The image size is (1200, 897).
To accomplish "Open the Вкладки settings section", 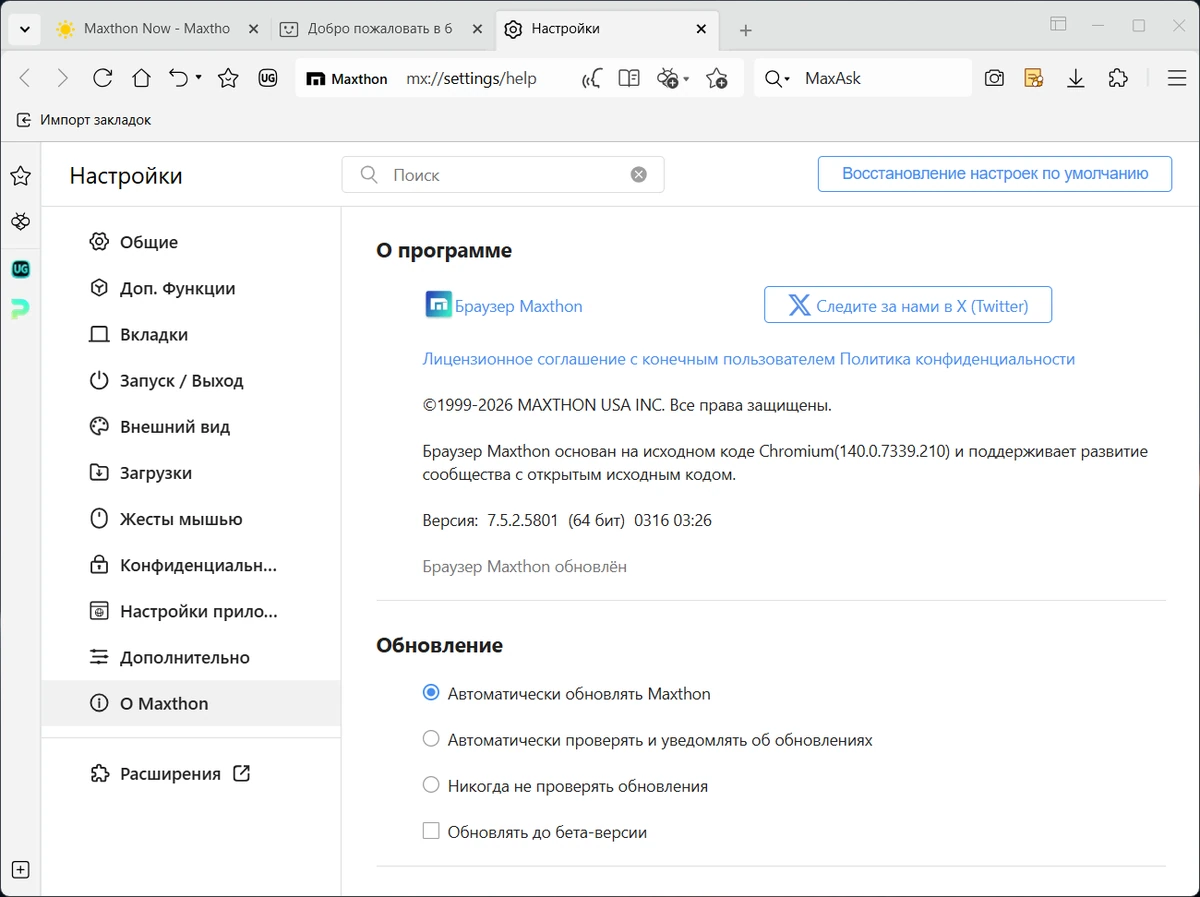I will [191, 334].
